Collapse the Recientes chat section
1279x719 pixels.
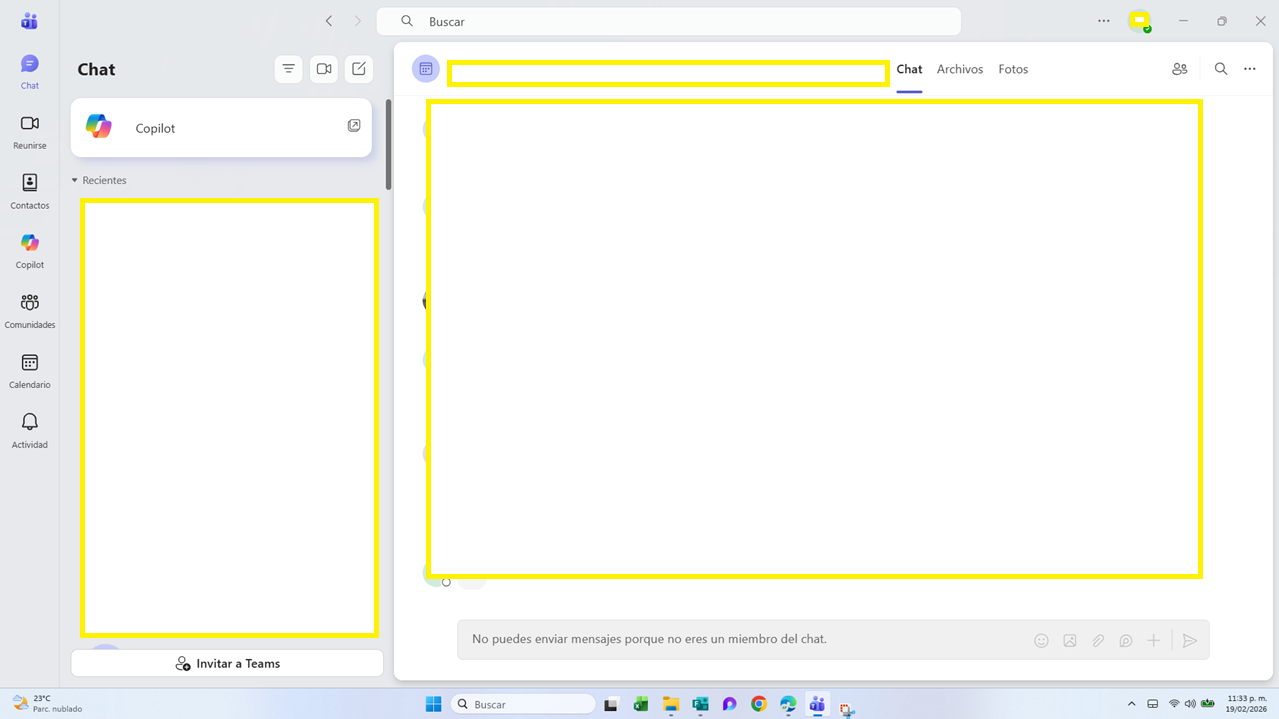[x=99, y=181]
